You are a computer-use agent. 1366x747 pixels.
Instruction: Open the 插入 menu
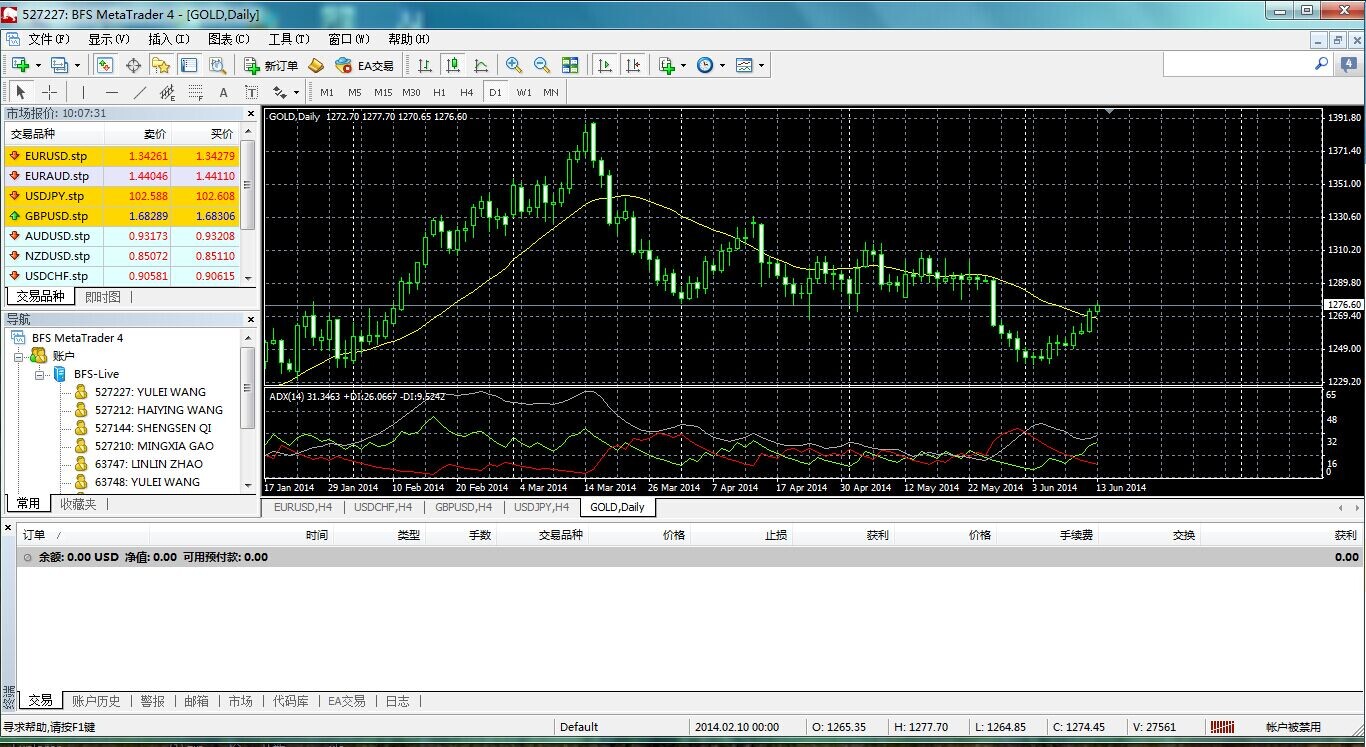point(169,39)
